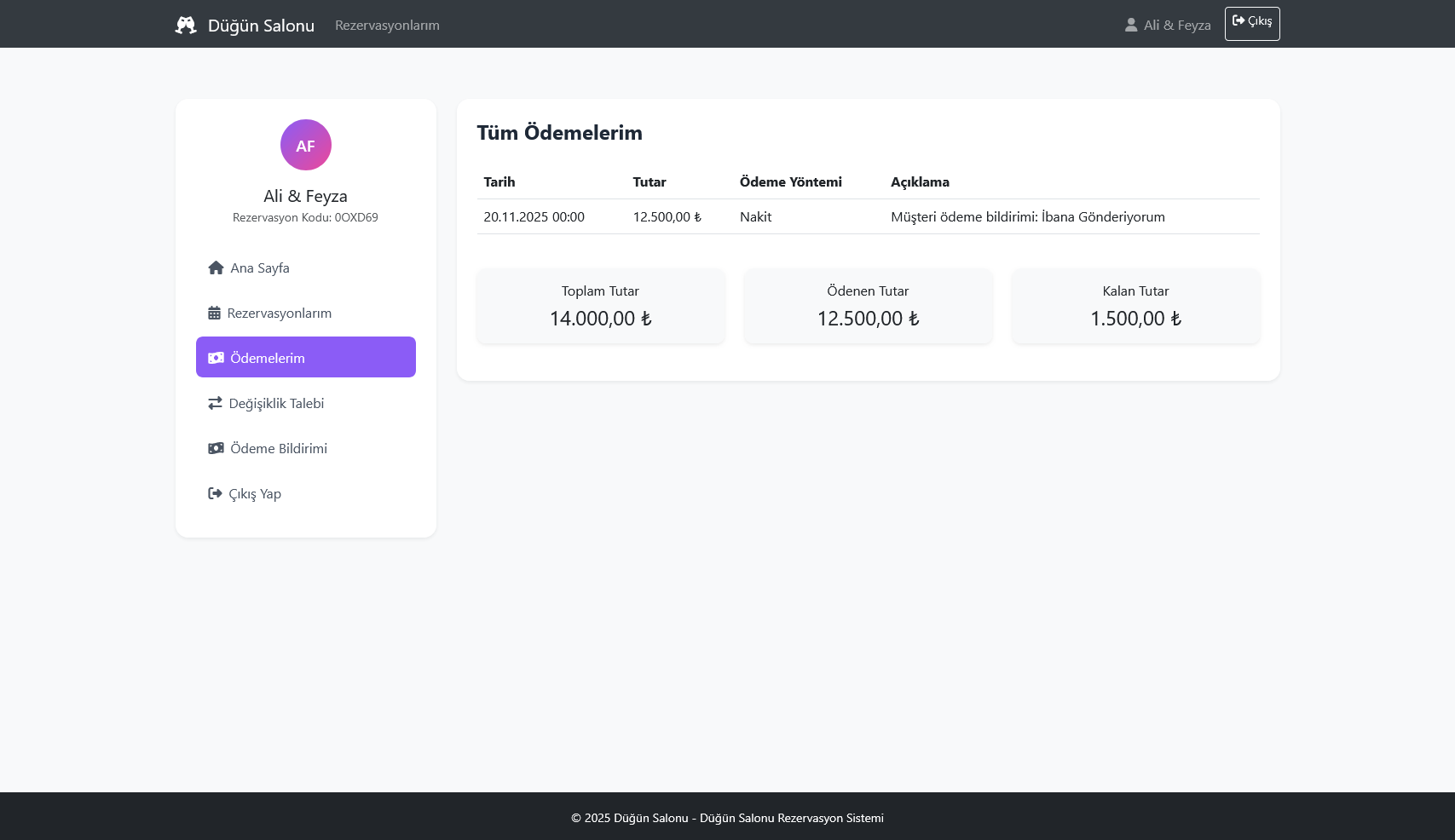The image size is (1455, 840).
Task: Click the Kalan Tutar summary card
Action: pos(1135,306)
